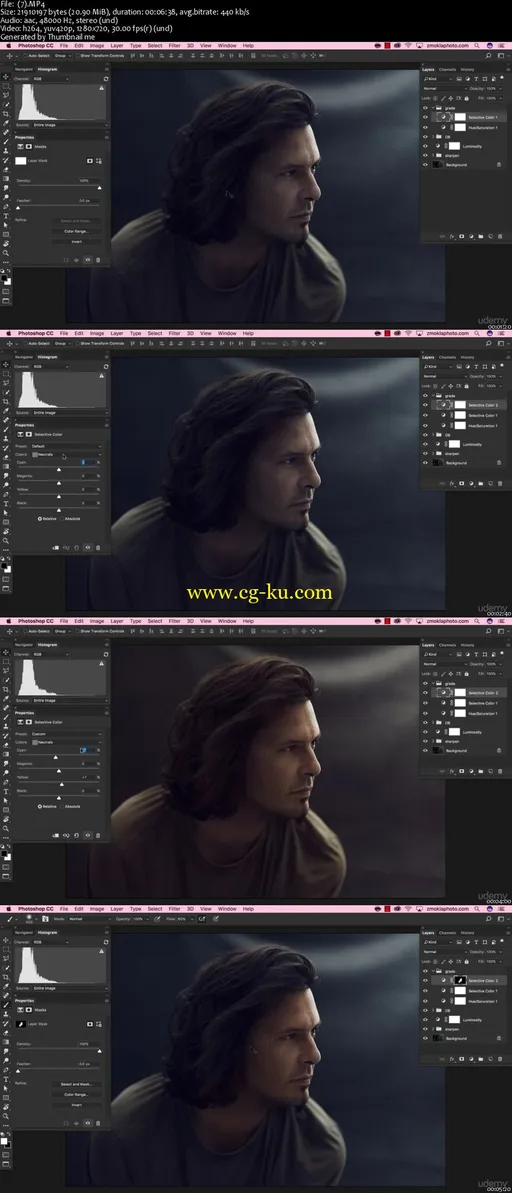Select the Hand tool in the second frame
This screenshot has width=512, height=1193.
point(6,531)
